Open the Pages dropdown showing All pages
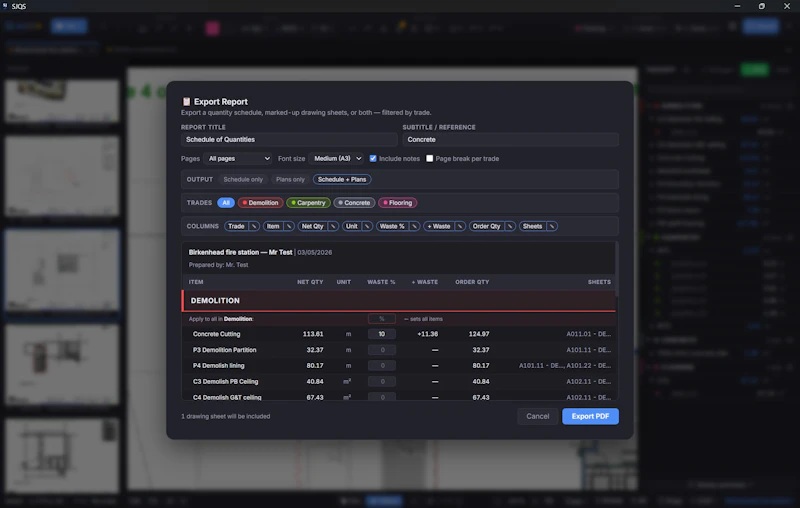 [x=238, y=159]
